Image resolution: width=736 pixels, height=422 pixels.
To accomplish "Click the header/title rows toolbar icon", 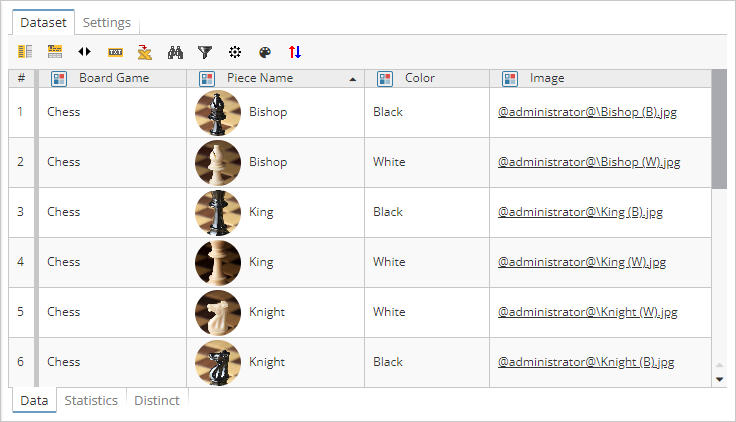I will pos(55,52).
